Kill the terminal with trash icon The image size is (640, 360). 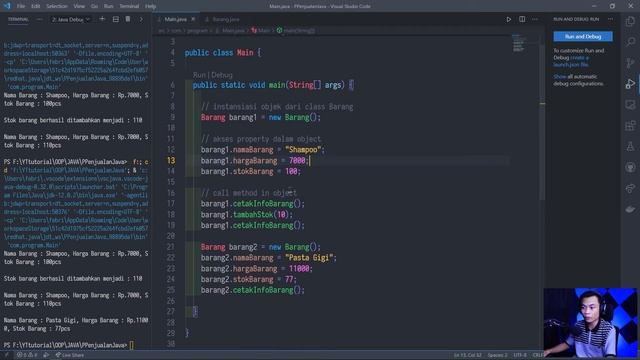click(x=128, y=19)
